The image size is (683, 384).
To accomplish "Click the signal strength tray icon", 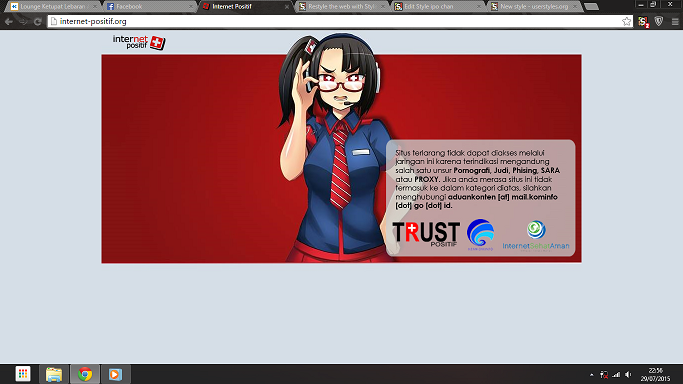I will [x=616, y=375].
